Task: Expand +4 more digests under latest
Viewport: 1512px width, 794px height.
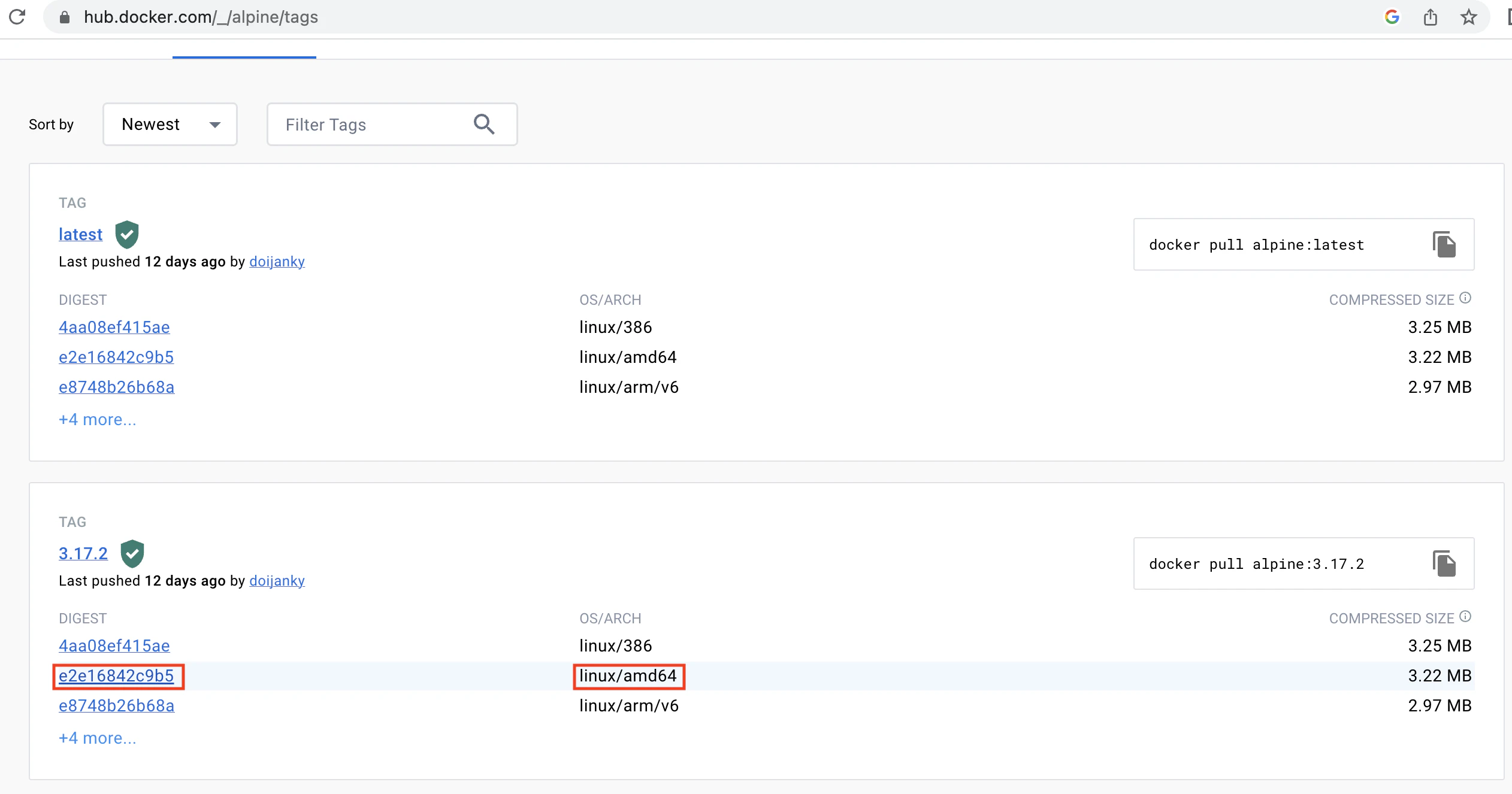Action: pos(98,420)
